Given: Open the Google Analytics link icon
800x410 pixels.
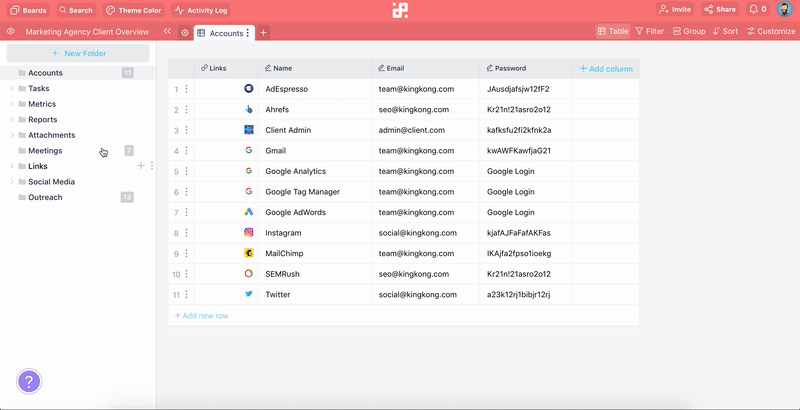Looking at the screenshot, I should (x=248, y=171).
